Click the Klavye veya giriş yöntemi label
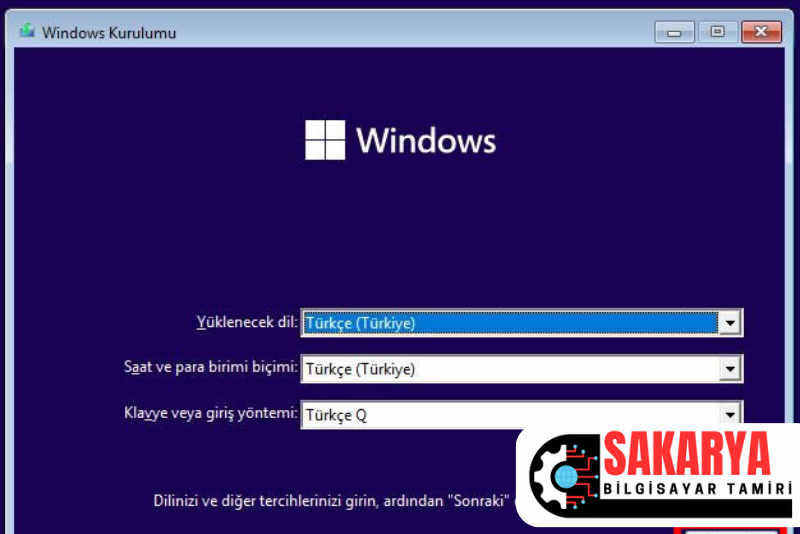 point(211,413)
